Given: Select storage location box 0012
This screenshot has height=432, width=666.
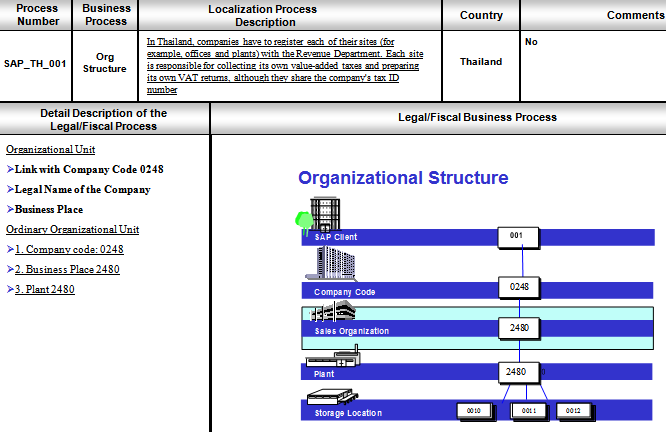Looking at the screenshot, I should (574, 411).
